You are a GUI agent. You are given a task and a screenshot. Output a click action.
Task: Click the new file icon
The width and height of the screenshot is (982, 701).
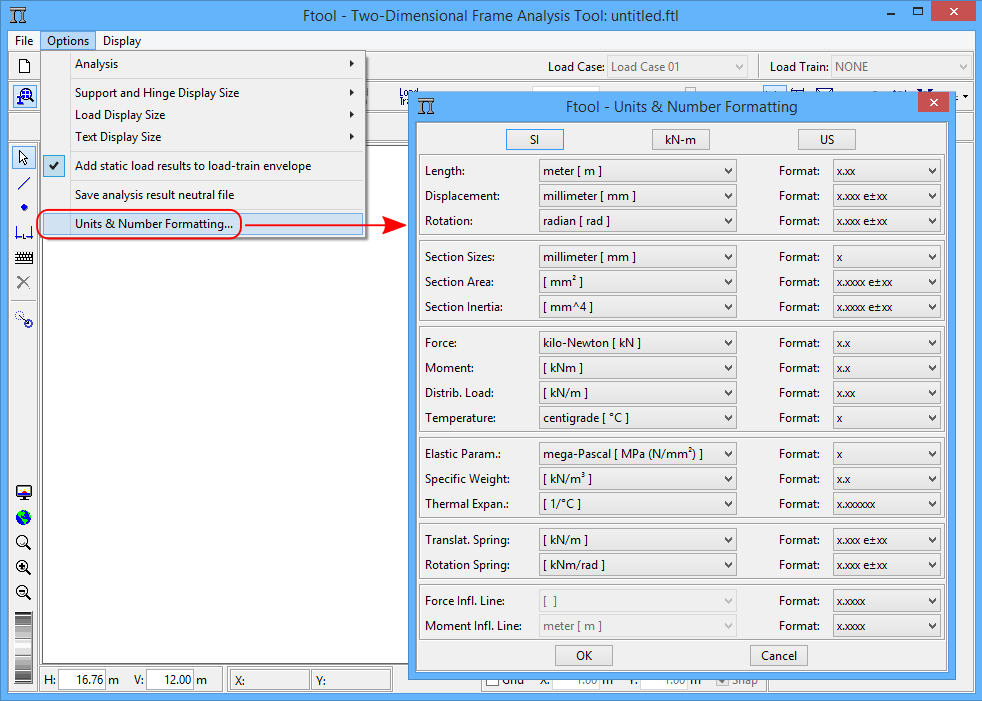click(x=24, y=67)
